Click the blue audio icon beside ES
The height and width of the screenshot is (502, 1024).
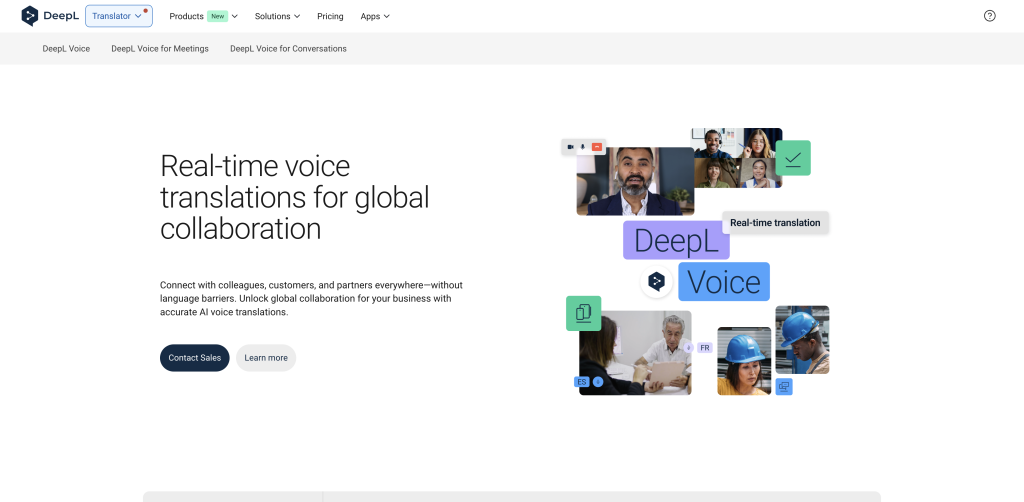(598, 382)
